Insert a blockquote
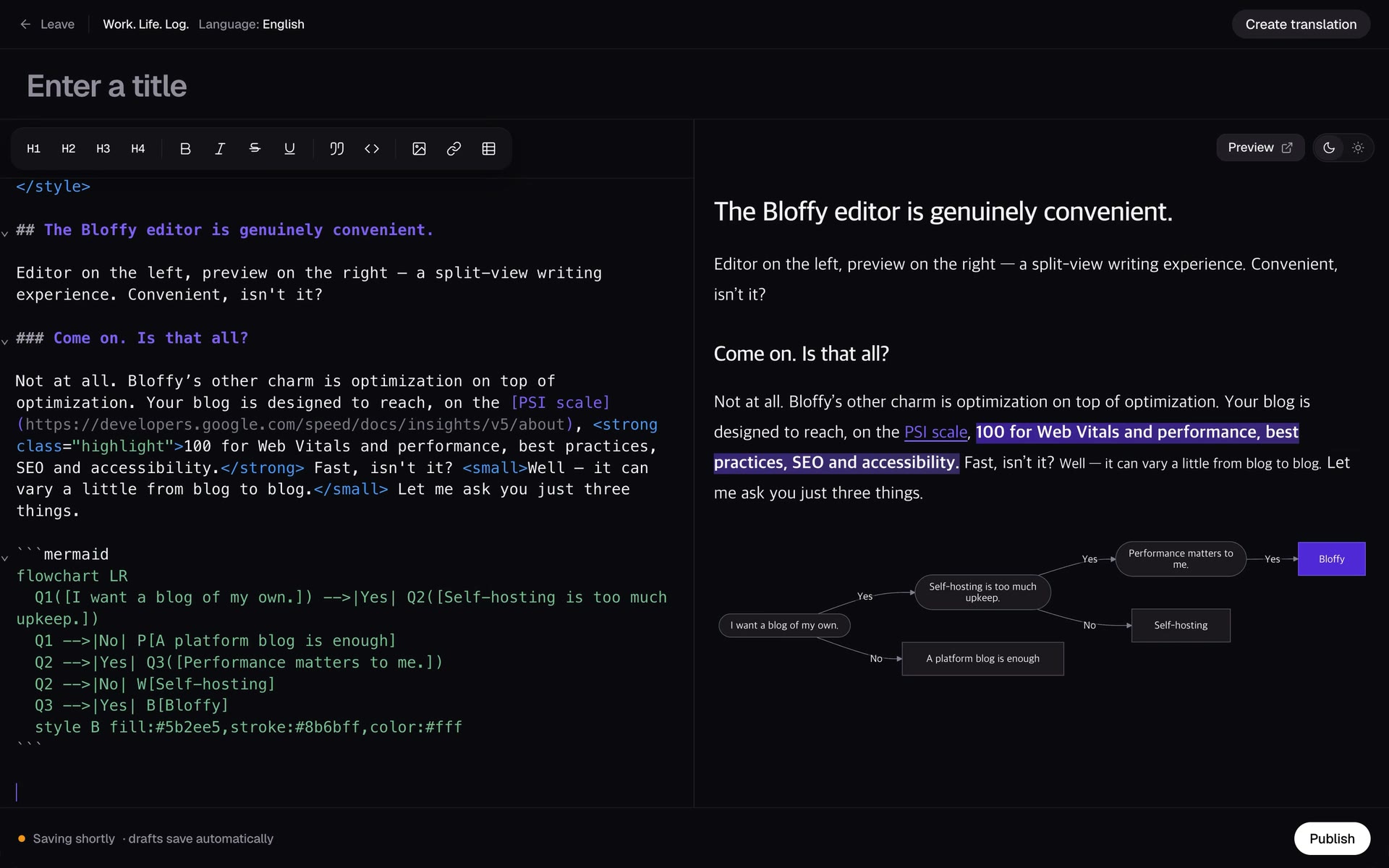This screenshot has width=1389, height=868. coord(337,148)
